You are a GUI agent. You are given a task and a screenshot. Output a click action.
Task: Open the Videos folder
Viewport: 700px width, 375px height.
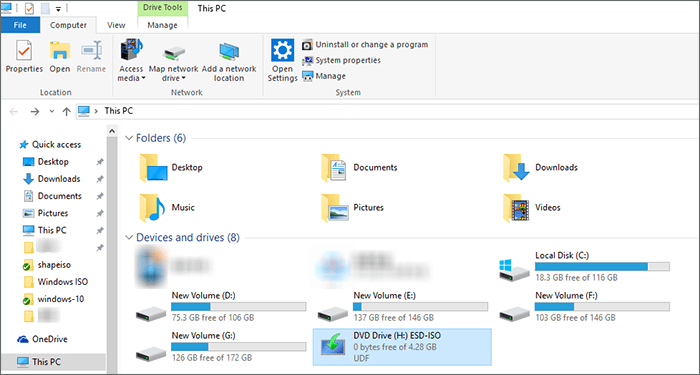click(531, 208)
